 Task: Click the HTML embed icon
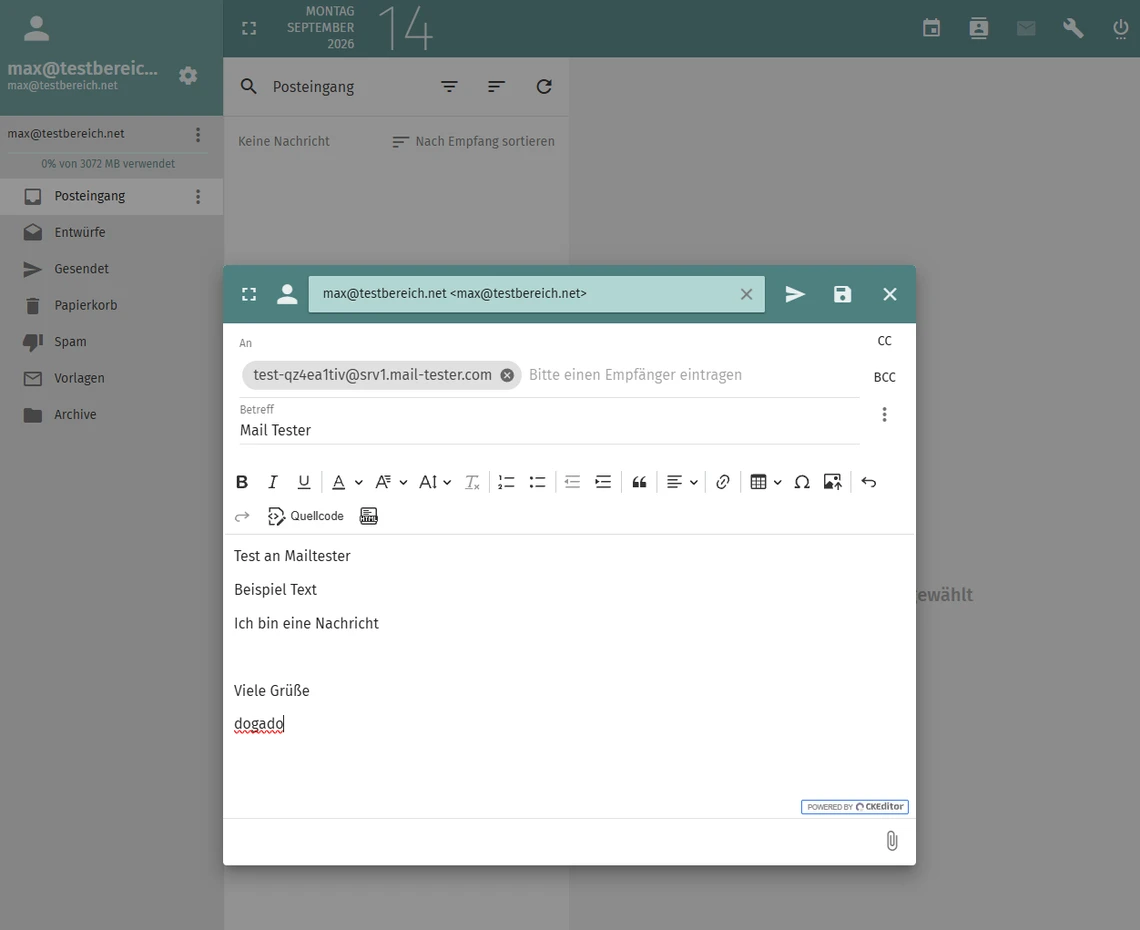369,516
